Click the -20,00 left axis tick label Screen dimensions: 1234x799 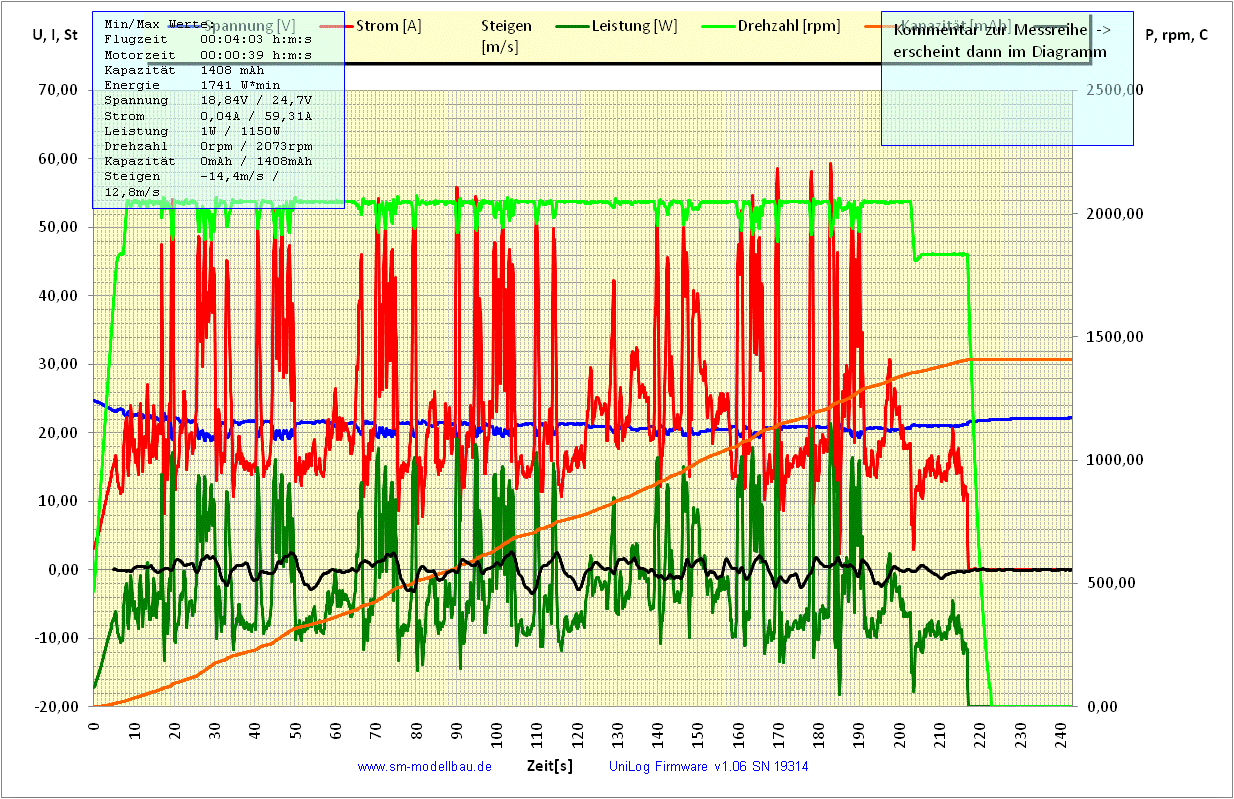pos(58,706)
